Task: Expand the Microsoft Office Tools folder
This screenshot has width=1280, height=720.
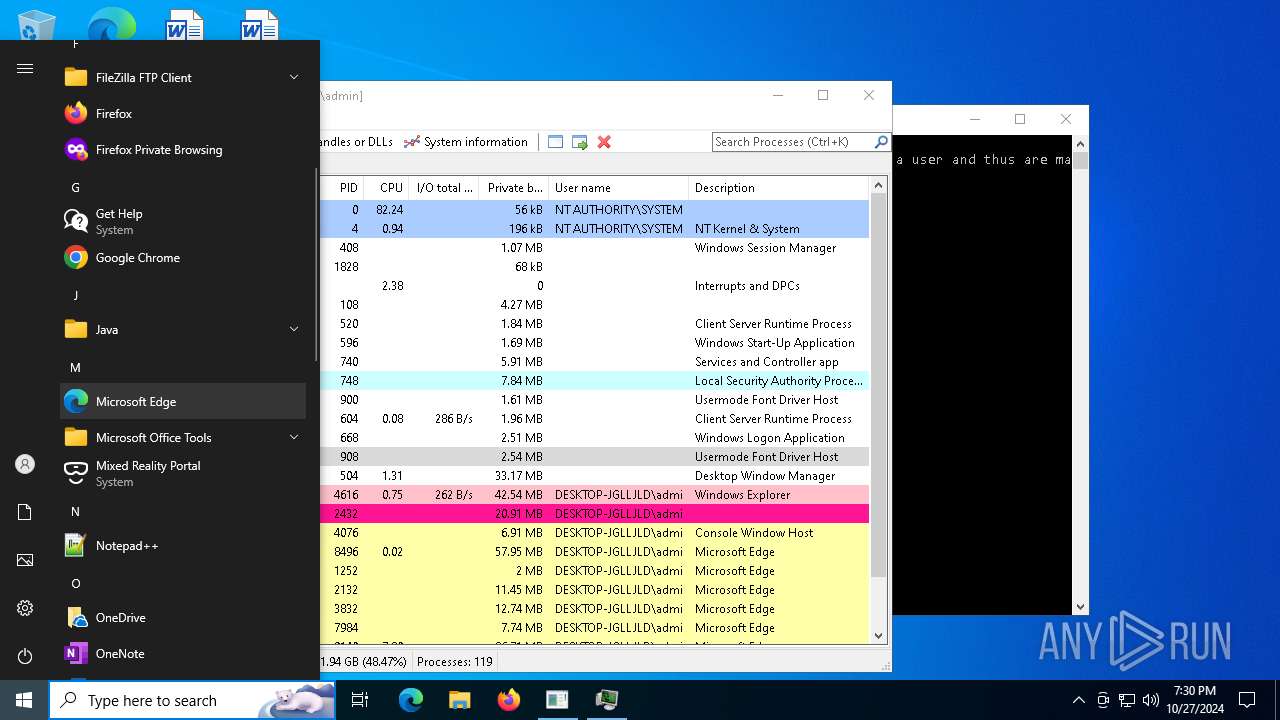Action: point(183,438)
